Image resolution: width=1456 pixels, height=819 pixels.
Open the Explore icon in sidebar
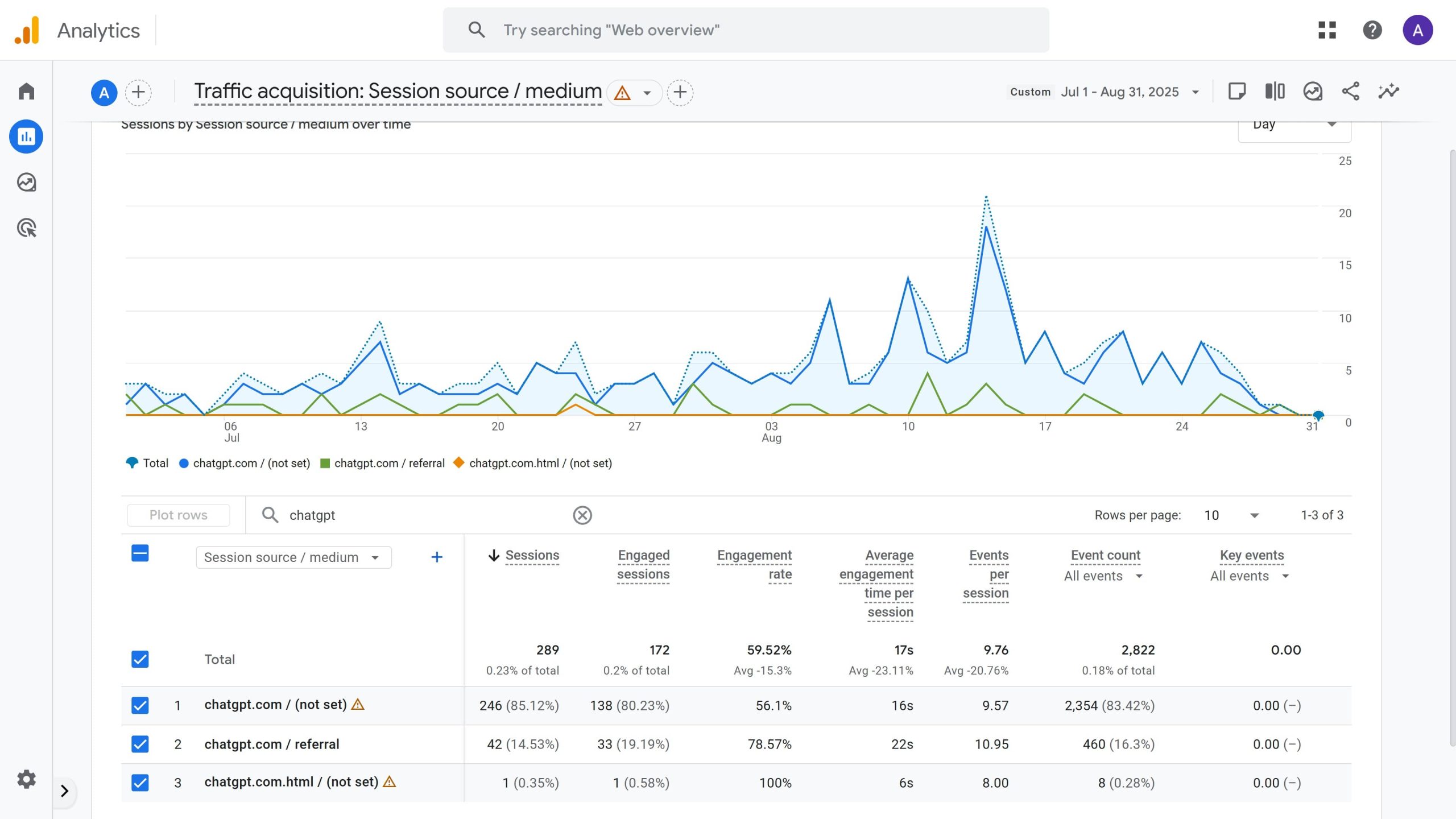point(26,183)
